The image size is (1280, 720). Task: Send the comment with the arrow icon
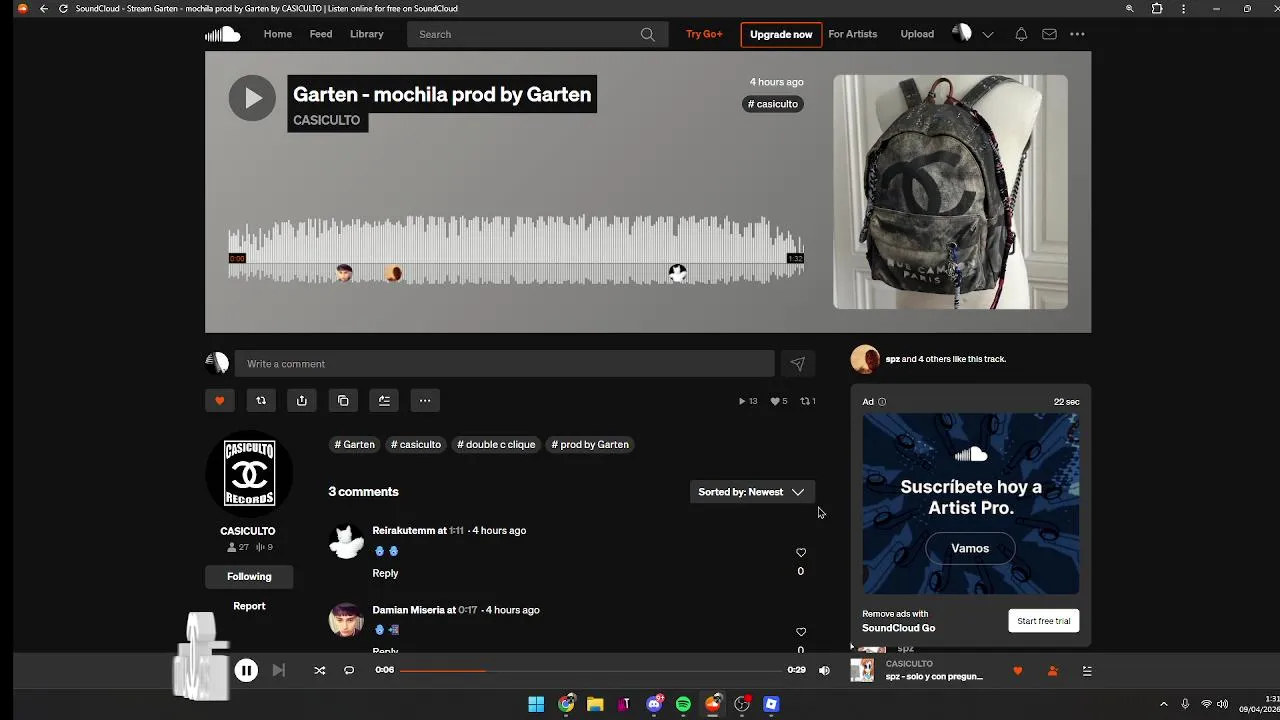798,364
